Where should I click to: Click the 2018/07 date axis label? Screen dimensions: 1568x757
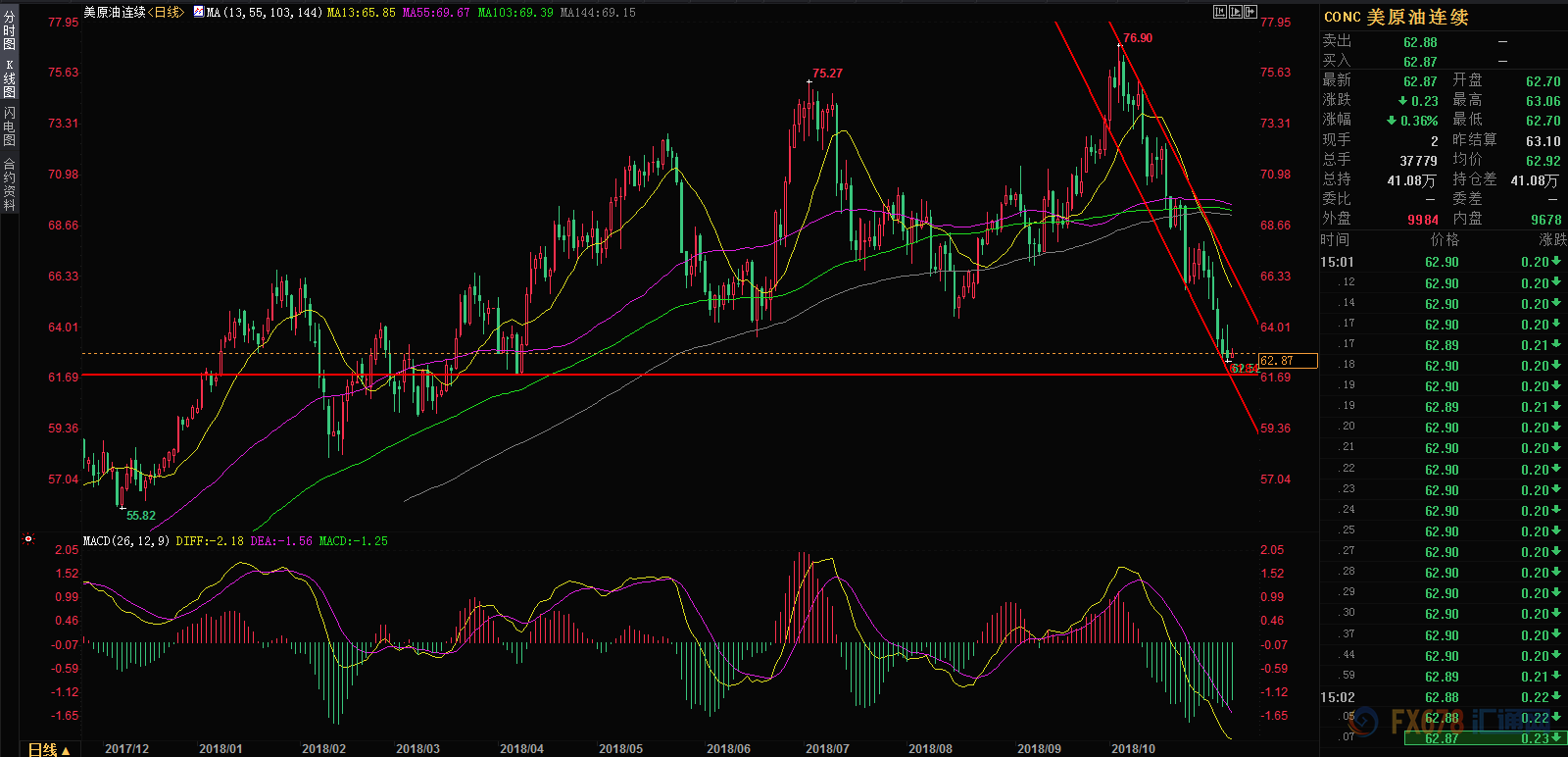[x=827, y=748]
